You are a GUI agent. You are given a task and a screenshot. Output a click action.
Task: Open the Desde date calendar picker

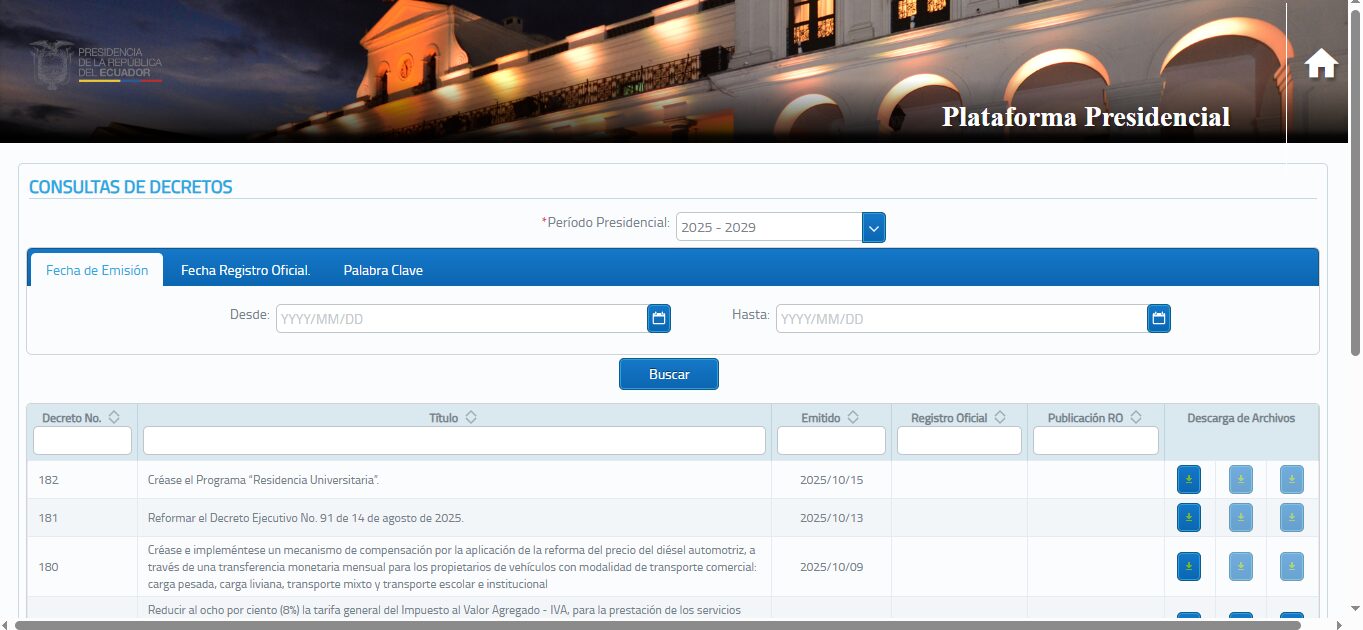[x=658, y=319]
